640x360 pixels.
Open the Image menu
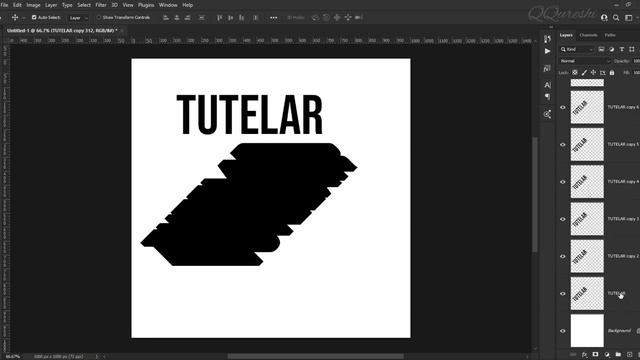(33, 5)
